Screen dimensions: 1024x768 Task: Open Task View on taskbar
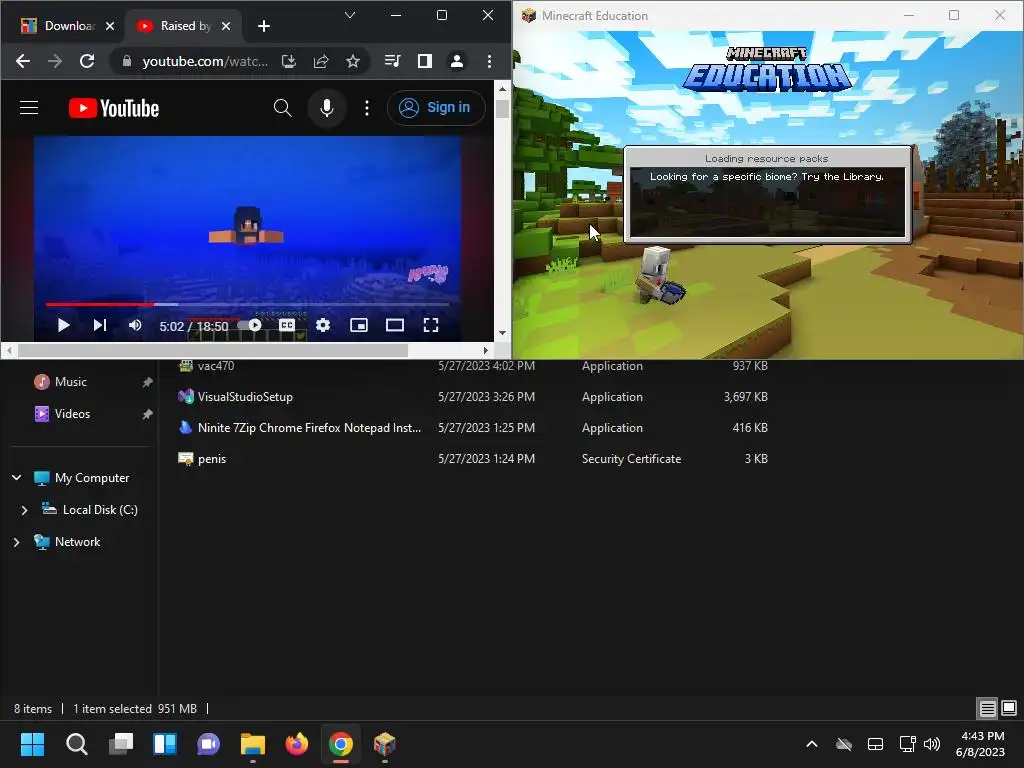(x=121, y=744)
